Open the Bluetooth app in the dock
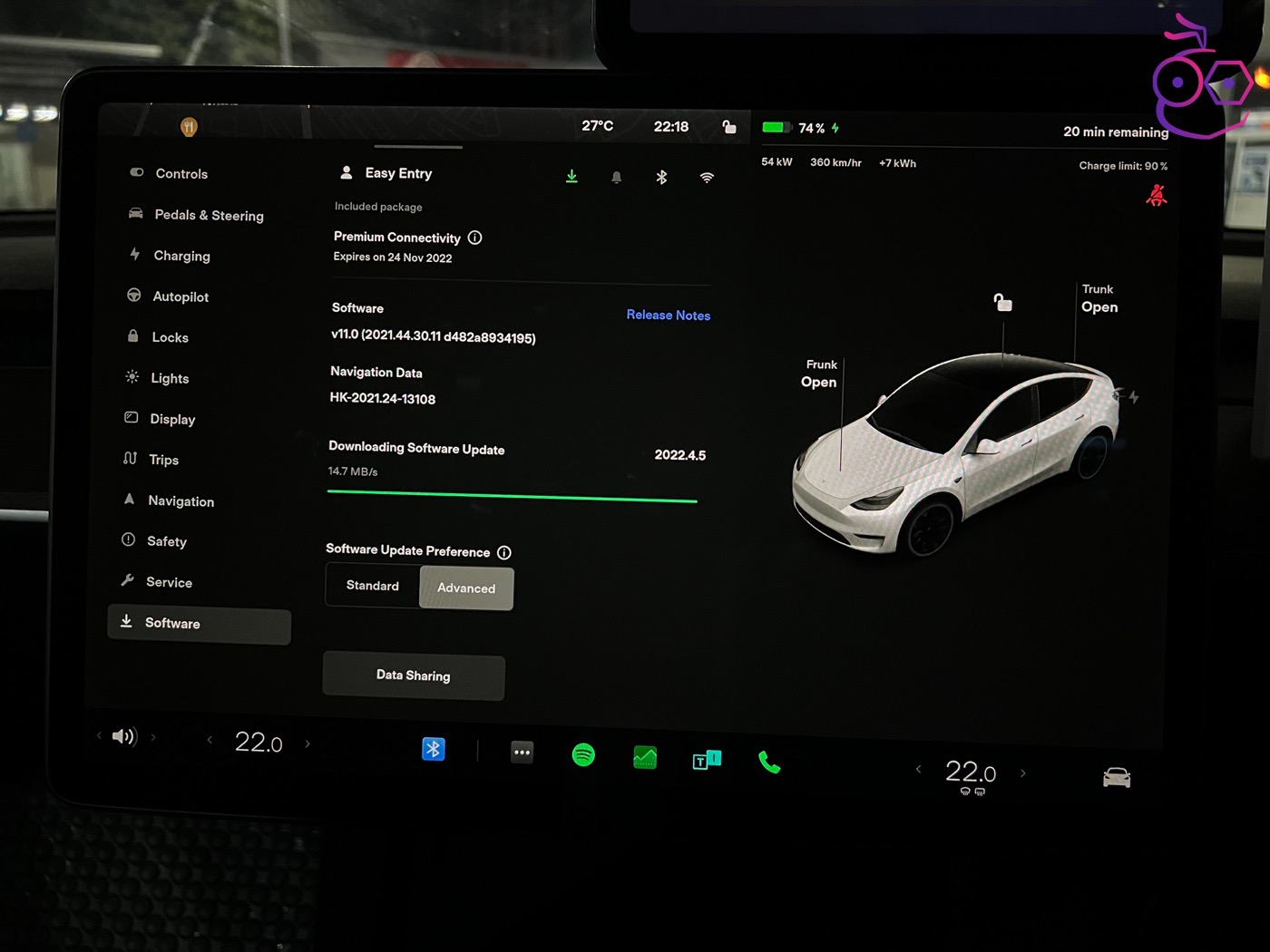This screenshot has width=1270, height=952. pos(434,749)
